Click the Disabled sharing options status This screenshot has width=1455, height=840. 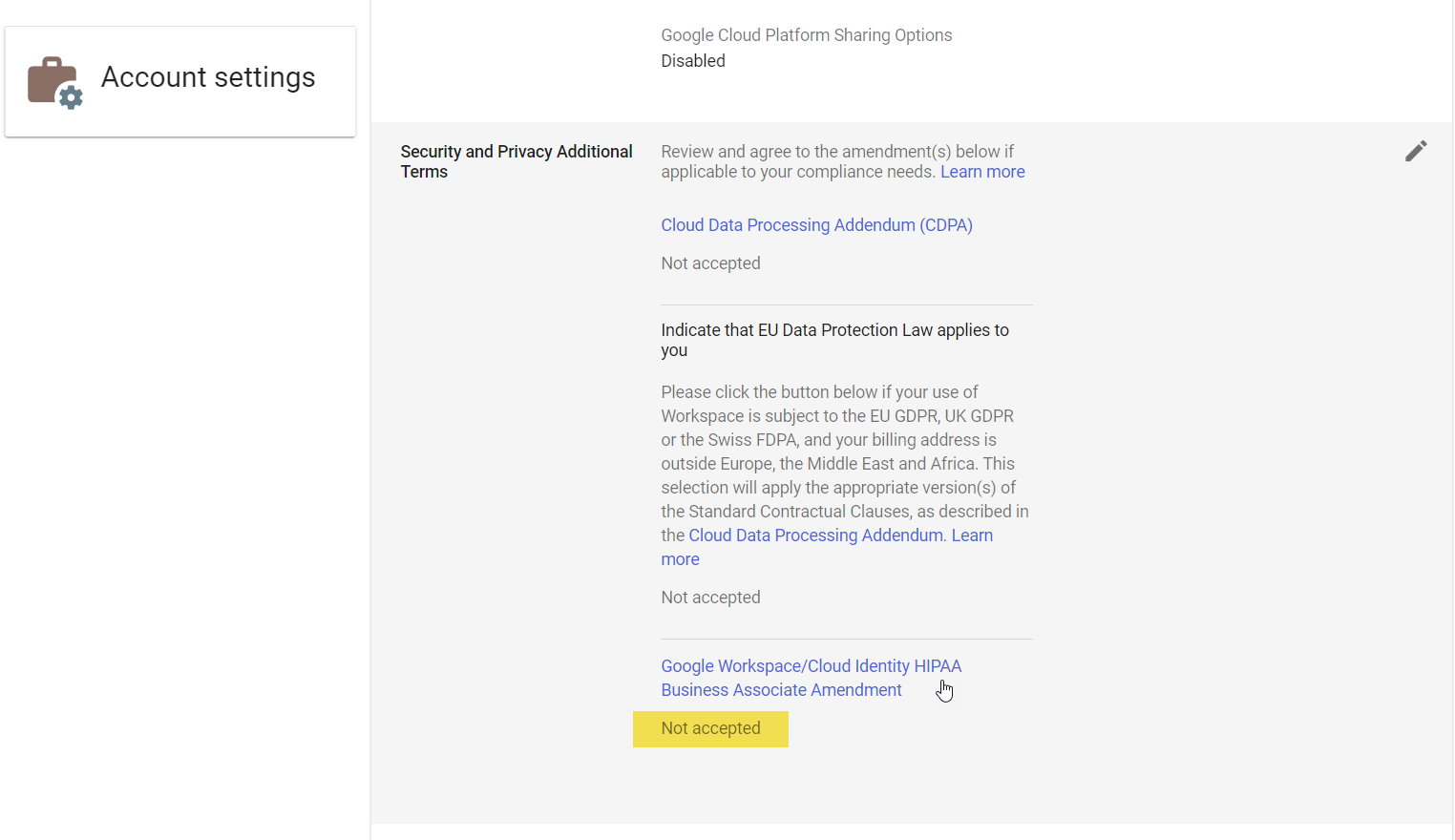coord(693,61)
